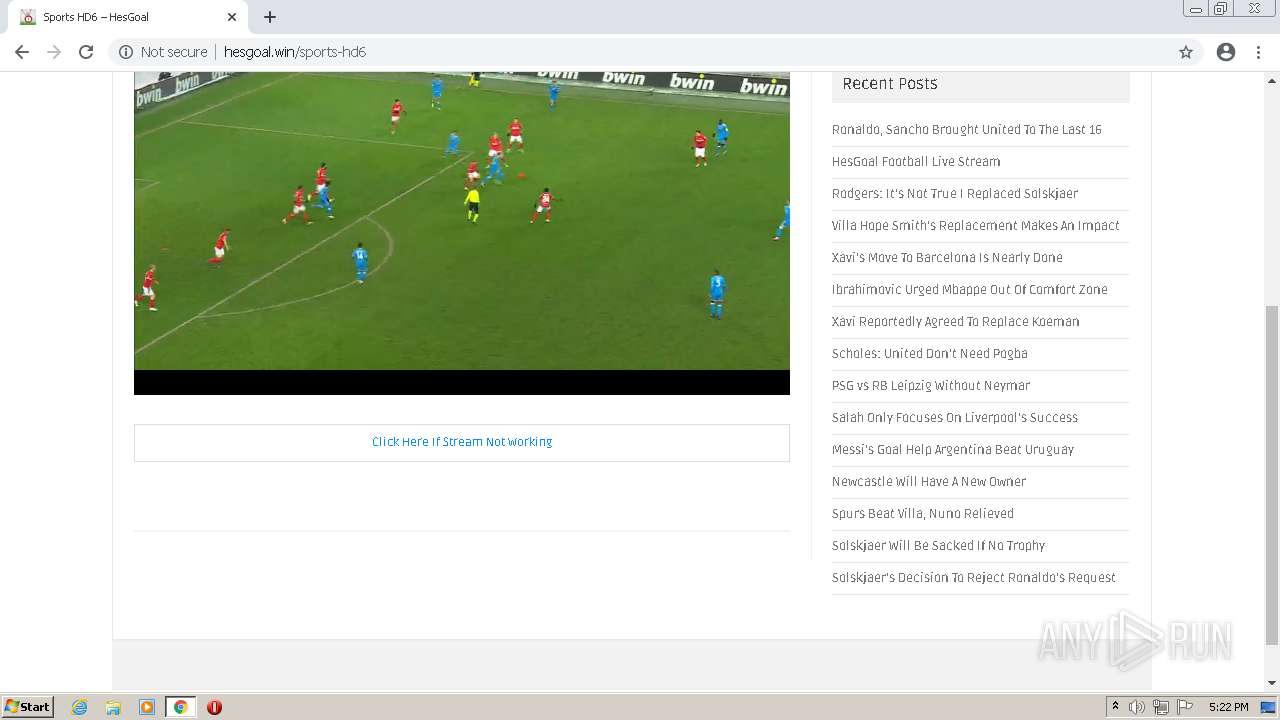Click Here If Stream Not Working link
1280x720 pixels.
click(462, 442)
